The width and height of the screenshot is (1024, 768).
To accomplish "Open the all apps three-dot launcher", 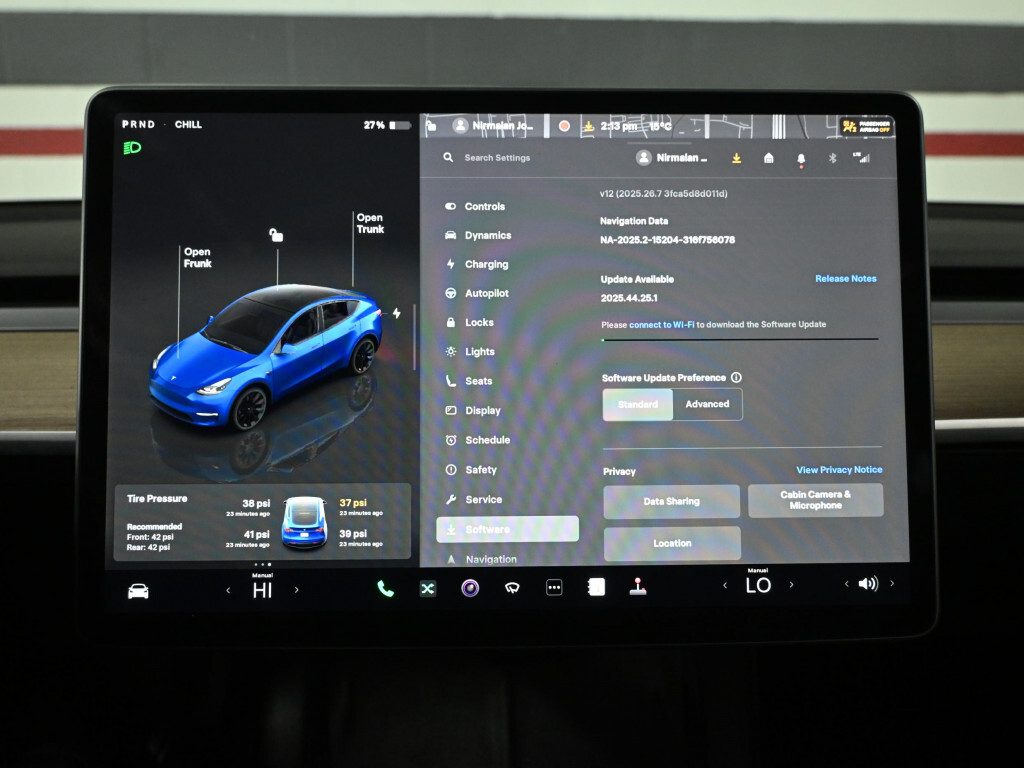I will (554, 588).
